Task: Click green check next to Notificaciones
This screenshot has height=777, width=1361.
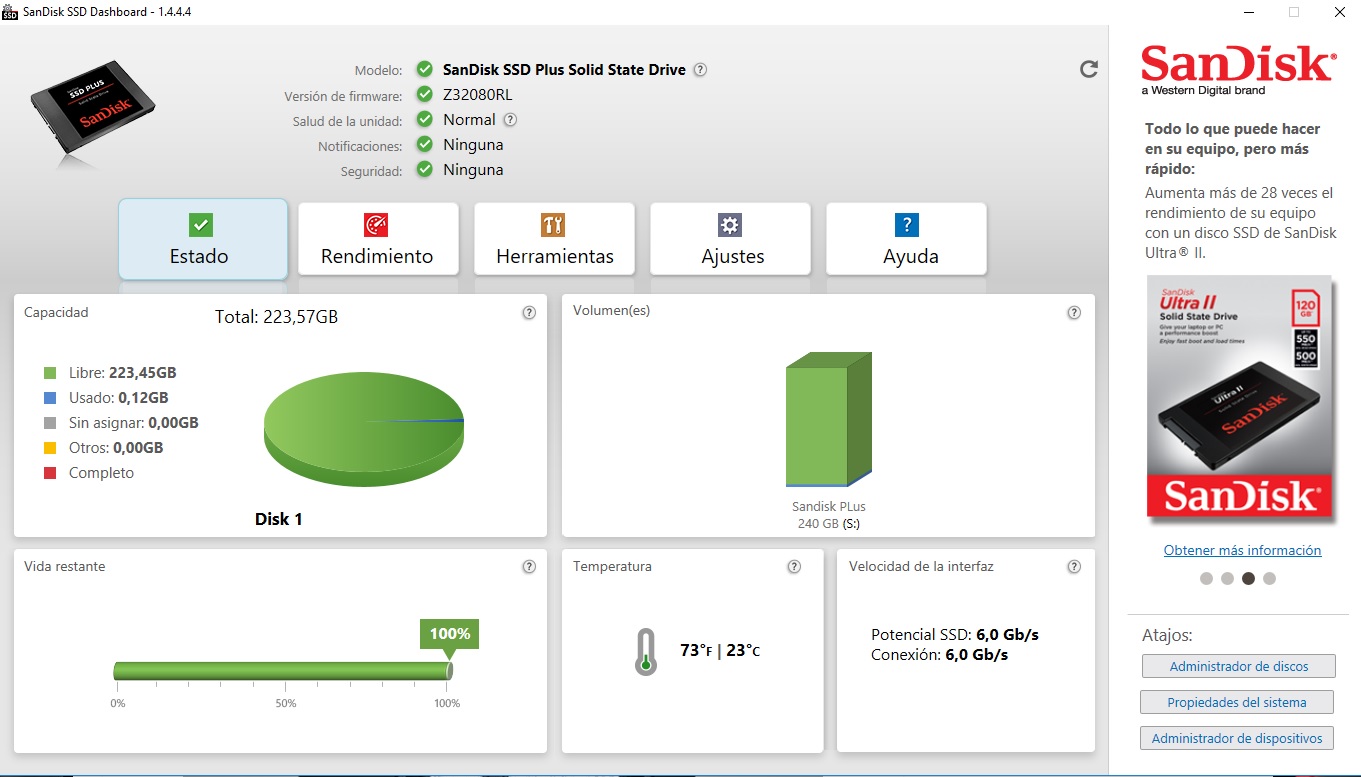Action: point(425,145)
